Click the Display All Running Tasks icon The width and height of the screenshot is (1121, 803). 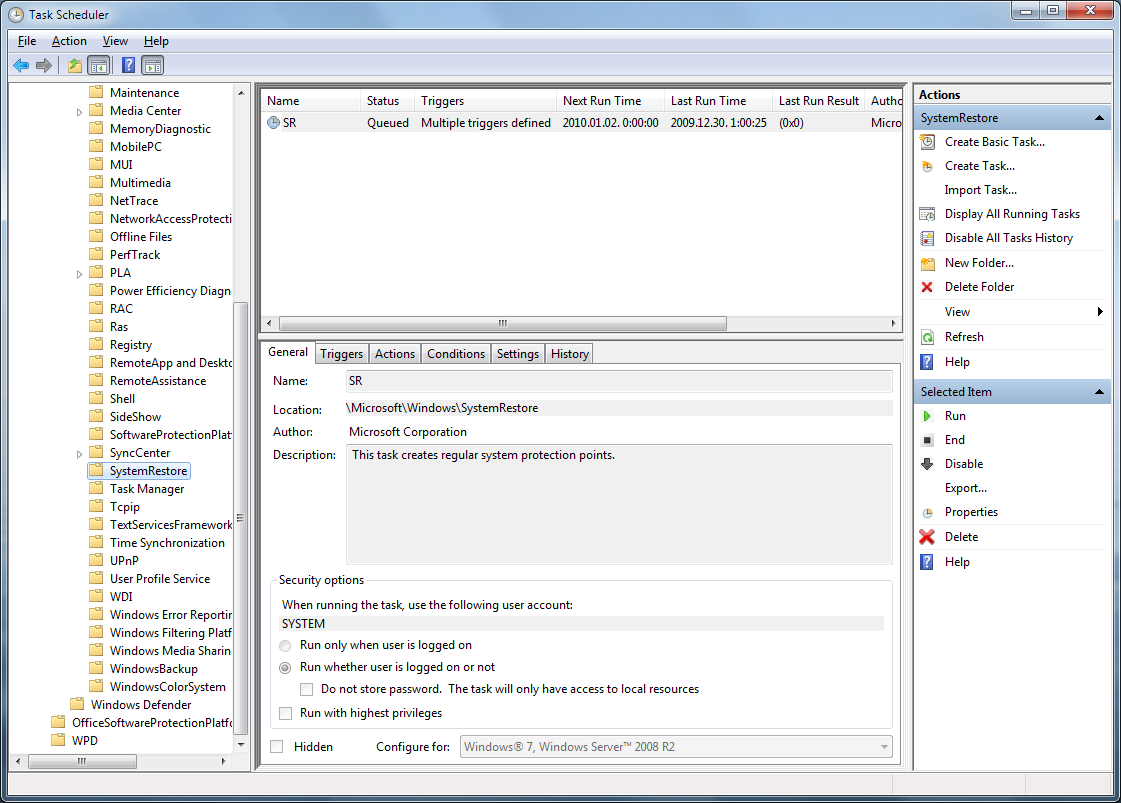coord(927,214)
